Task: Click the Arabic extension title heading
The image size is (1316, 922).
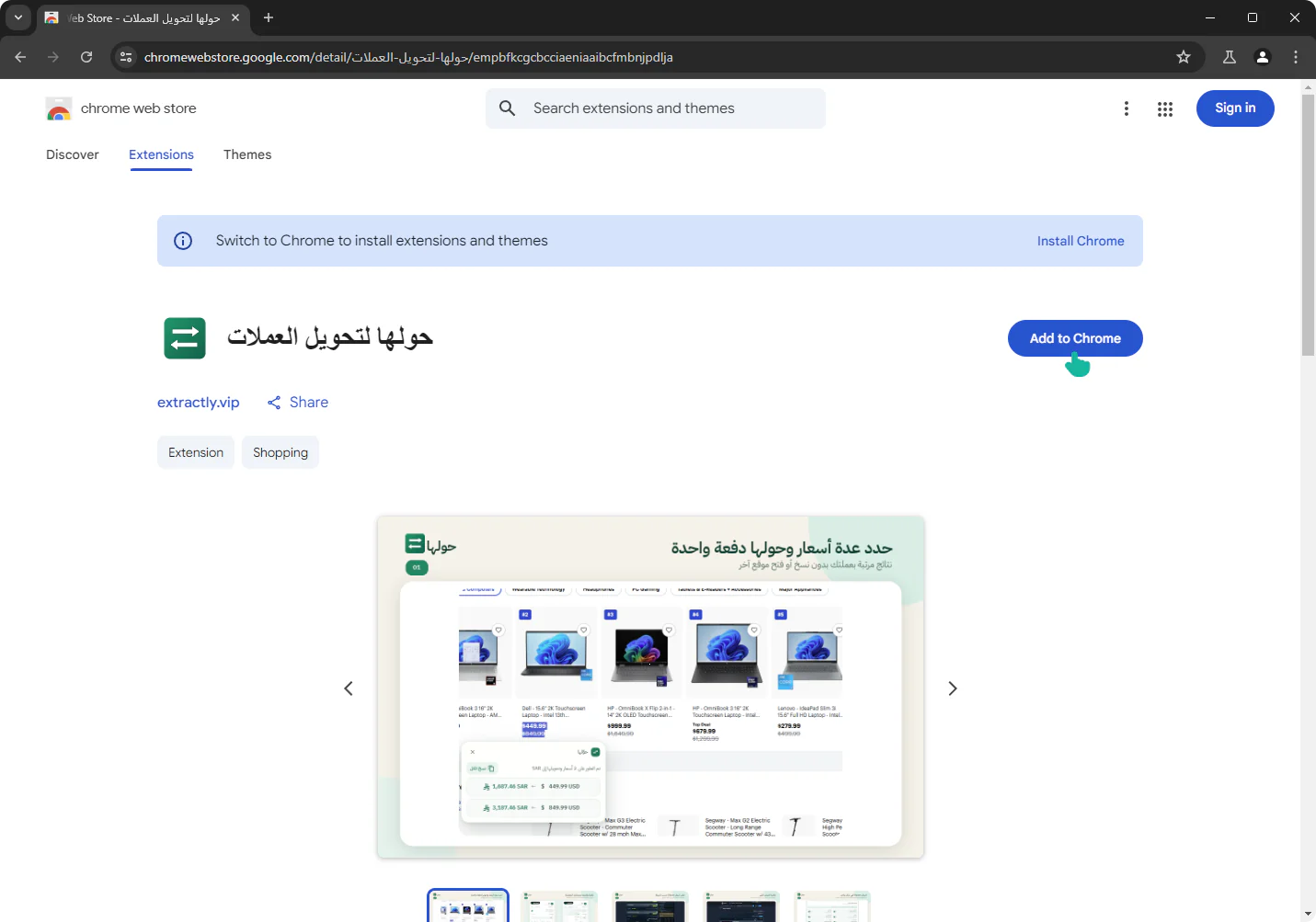Action: point(330,337)
